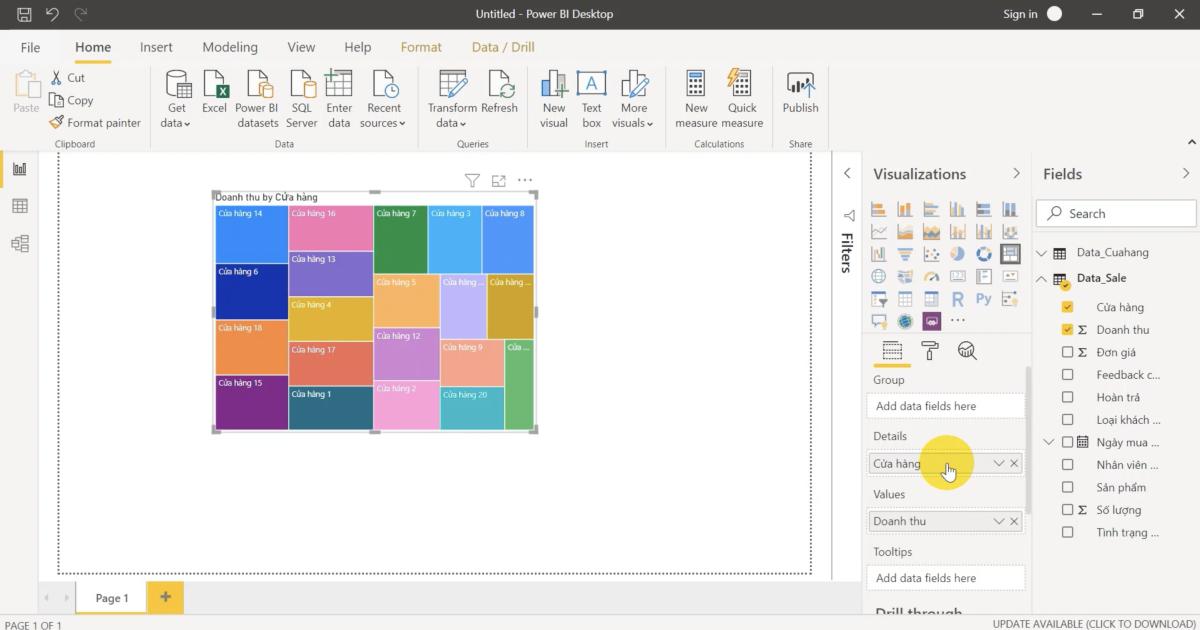Open the Text box insert tool
The width and height of the screenshot is (1200, 630).
click(591, 95)
